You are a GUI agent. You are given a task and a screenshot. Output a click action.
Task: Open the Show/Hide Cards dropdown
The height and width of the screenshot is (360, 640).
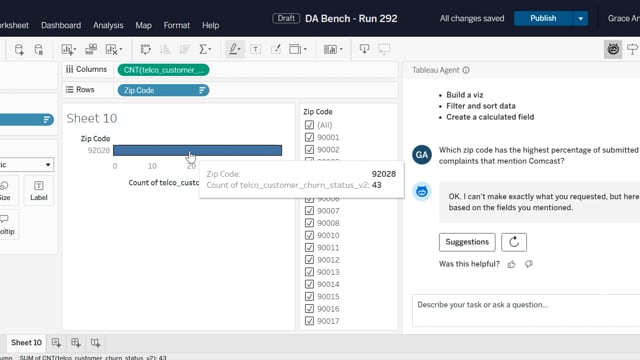333,49
